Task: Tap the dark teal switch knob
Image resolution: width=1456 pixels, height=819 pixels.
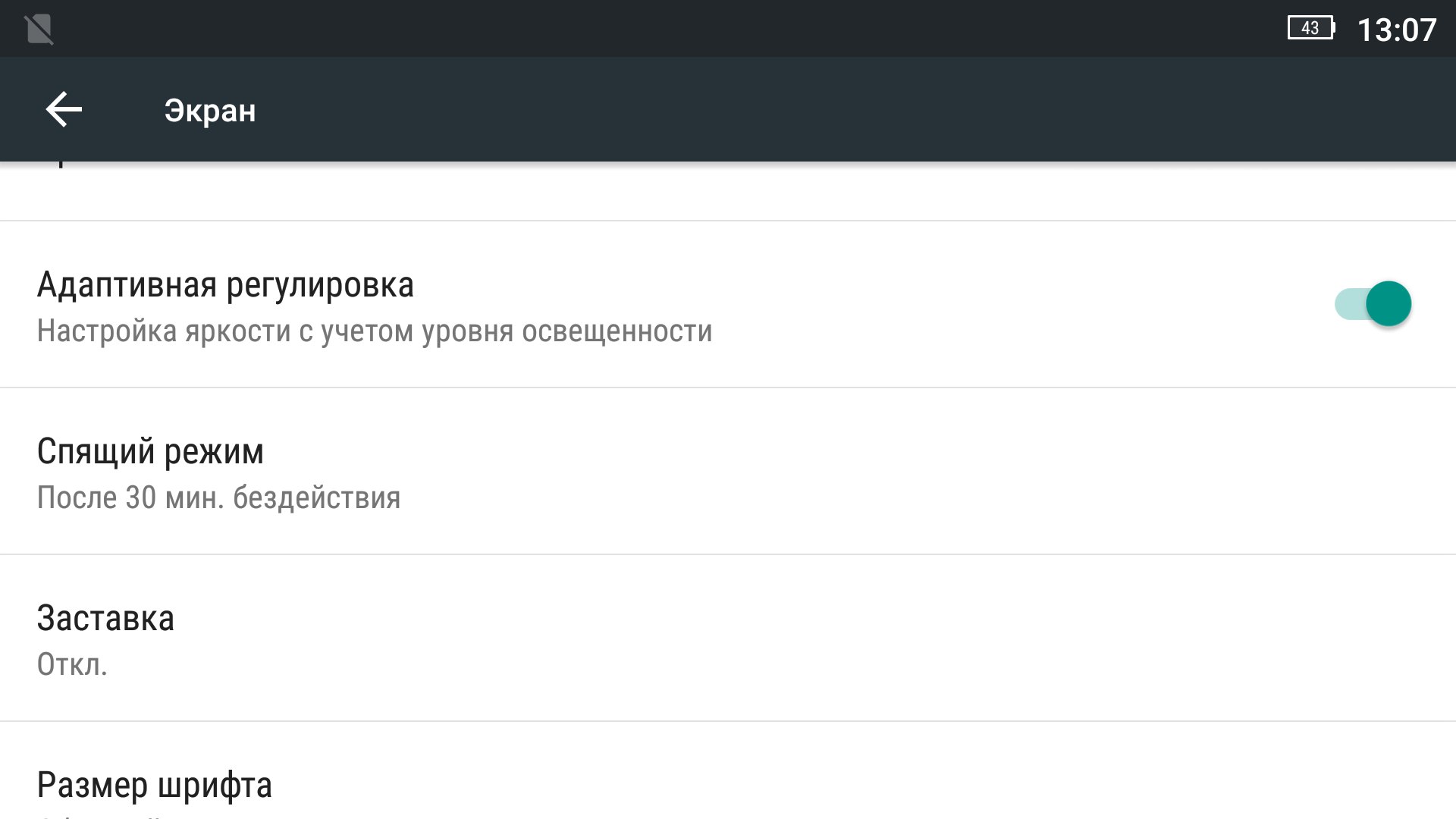Action: coord(1389,304)
